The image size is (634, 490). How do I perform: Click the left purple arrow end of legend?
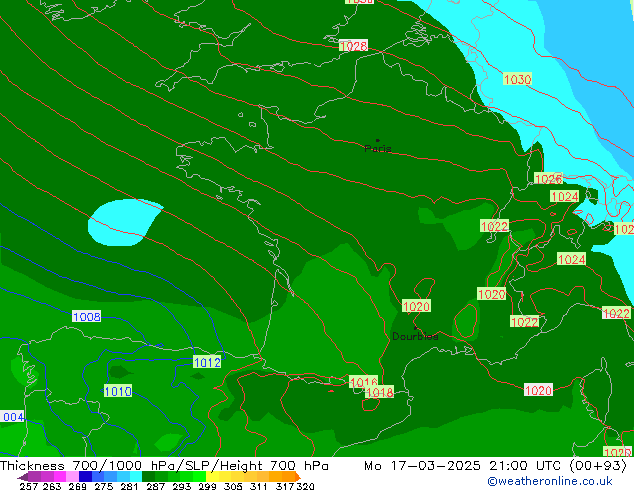coord(23,477)
